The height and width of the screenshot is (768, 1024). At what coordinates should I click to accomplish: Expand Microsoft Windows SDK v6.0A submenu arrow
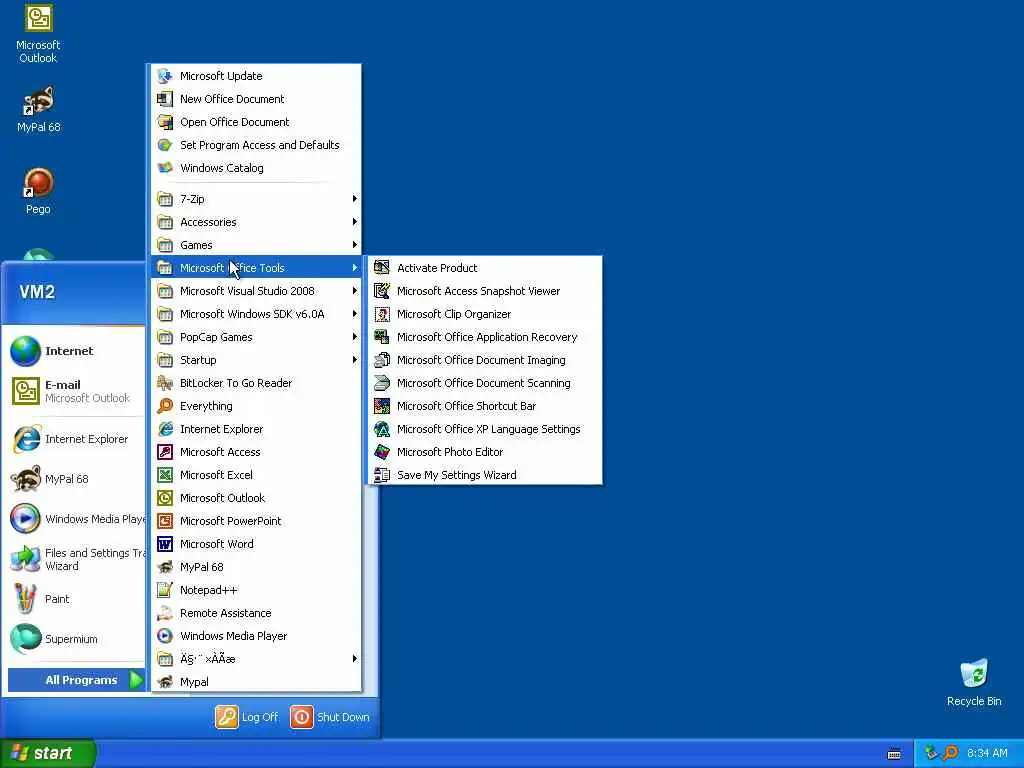[x=355, y=314]
